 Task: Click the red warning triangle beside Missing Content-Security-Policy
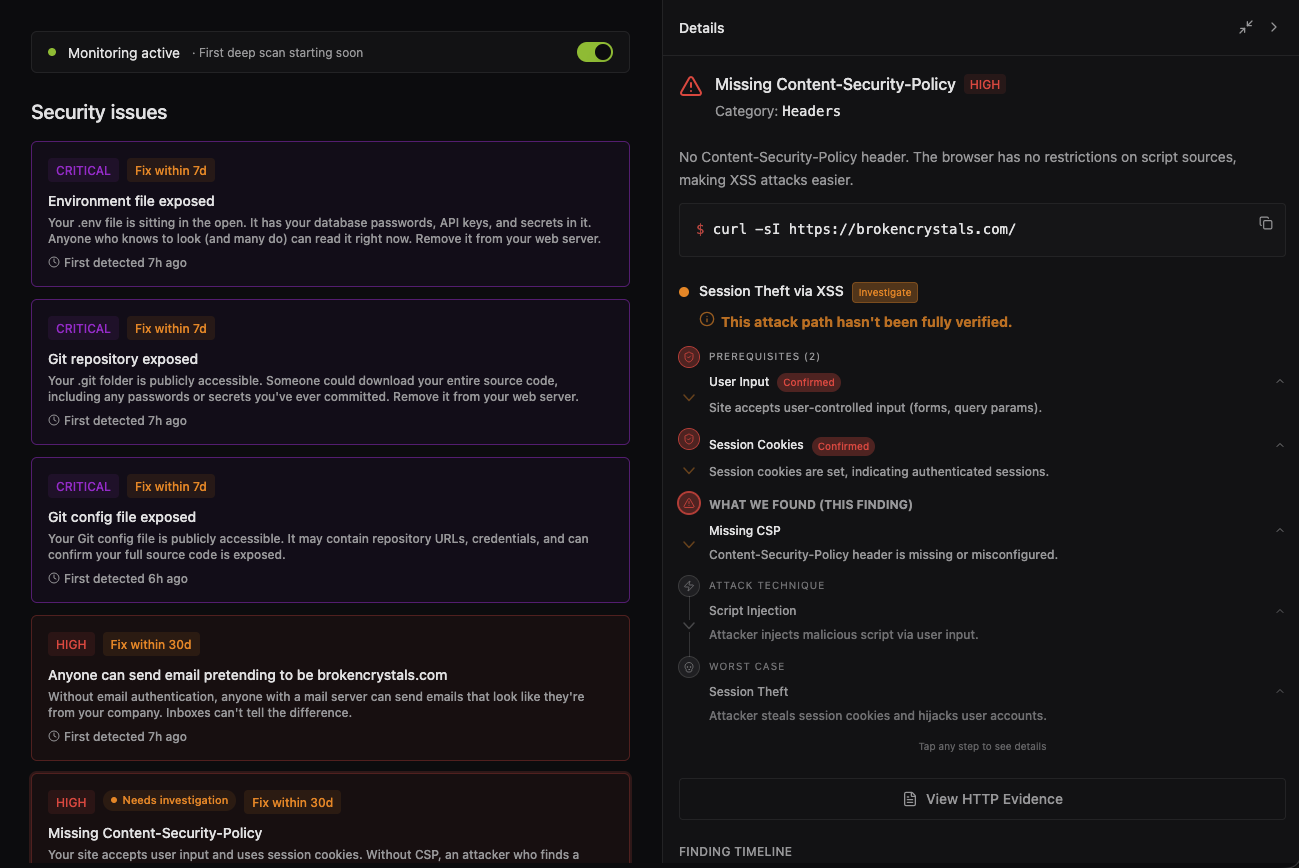pos(690,86)
